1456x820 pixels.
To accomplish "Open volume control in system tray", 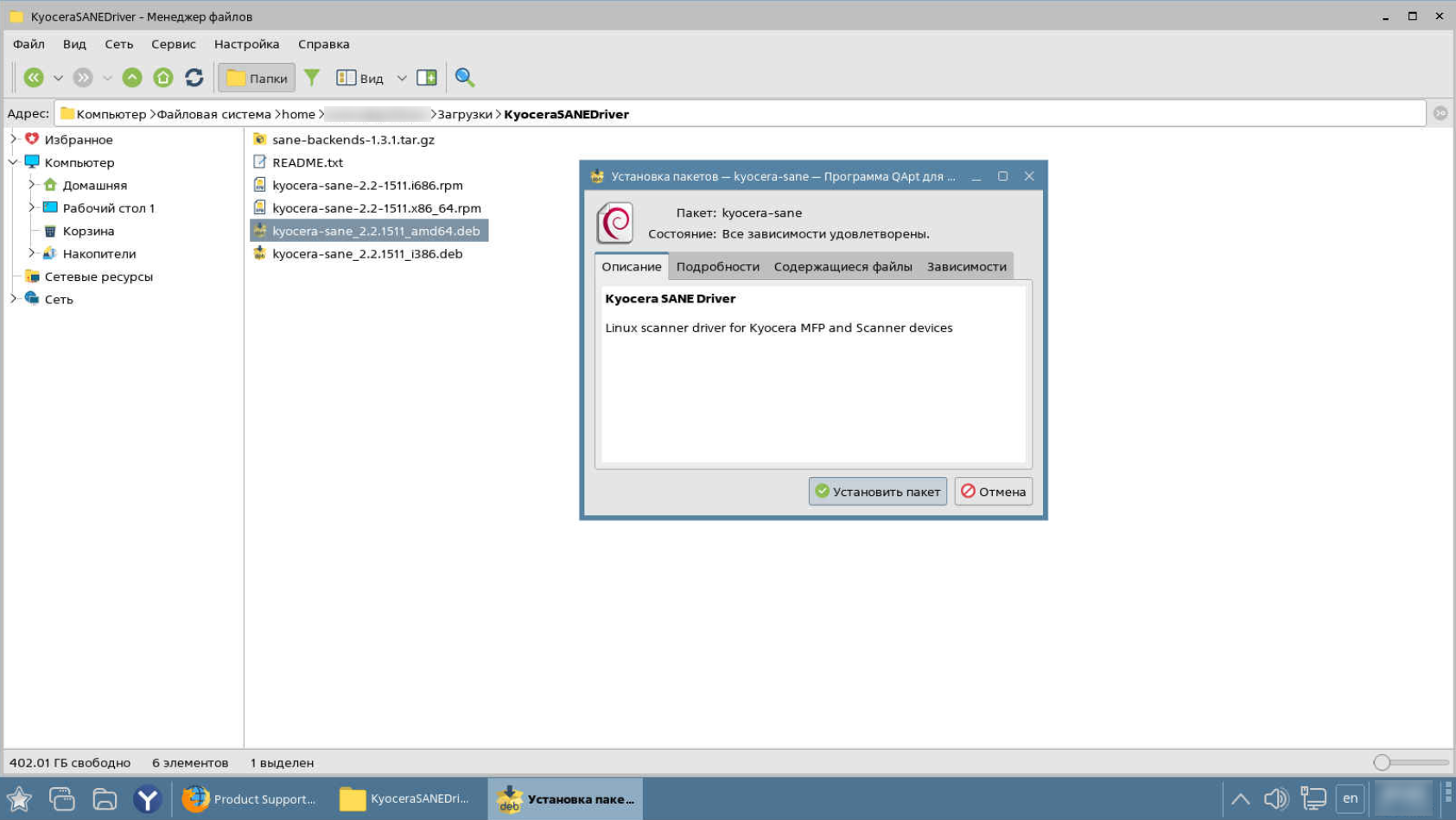I will [x=1275, y=798].
